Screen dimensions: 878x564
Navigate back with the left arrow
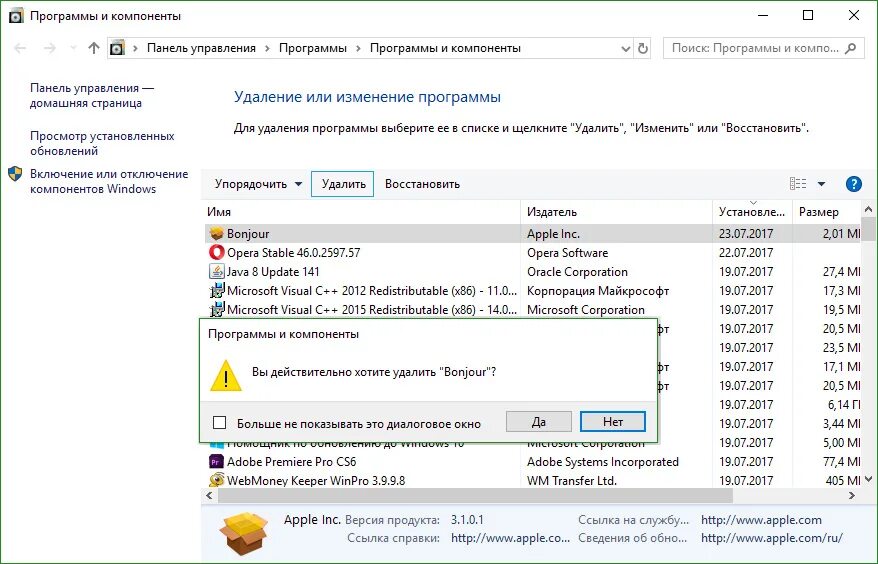(20, 49)
